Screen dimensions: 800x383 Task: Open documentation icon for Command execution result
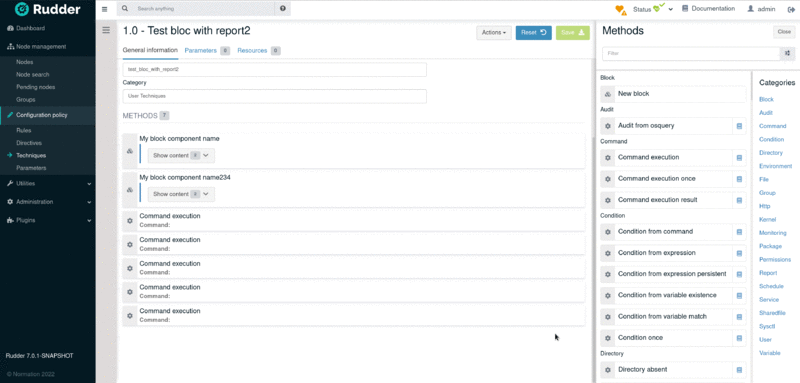tap(739, 200)
